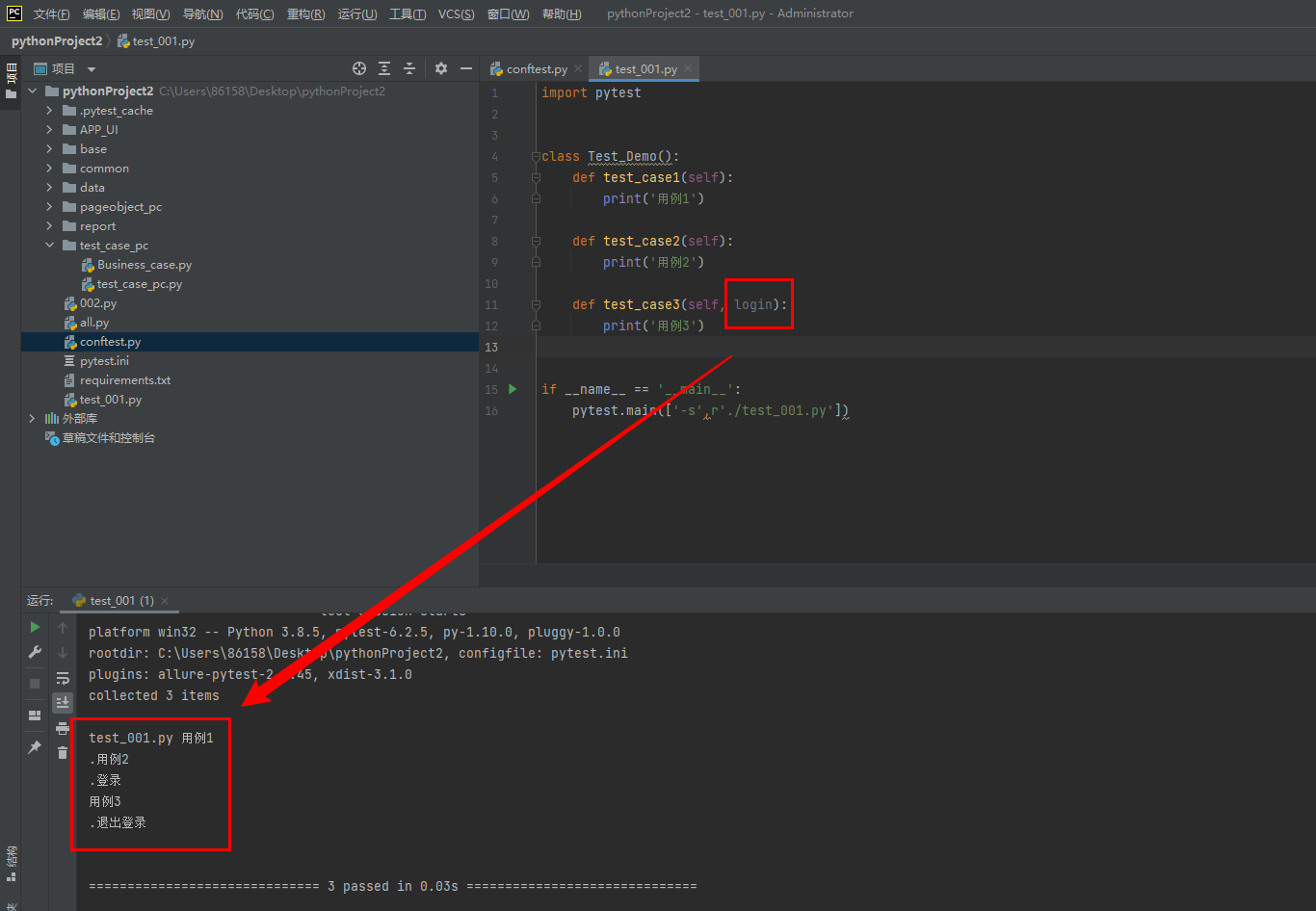
Task: Click the PyCharm logo icon
Action: (x=13, y=13)
